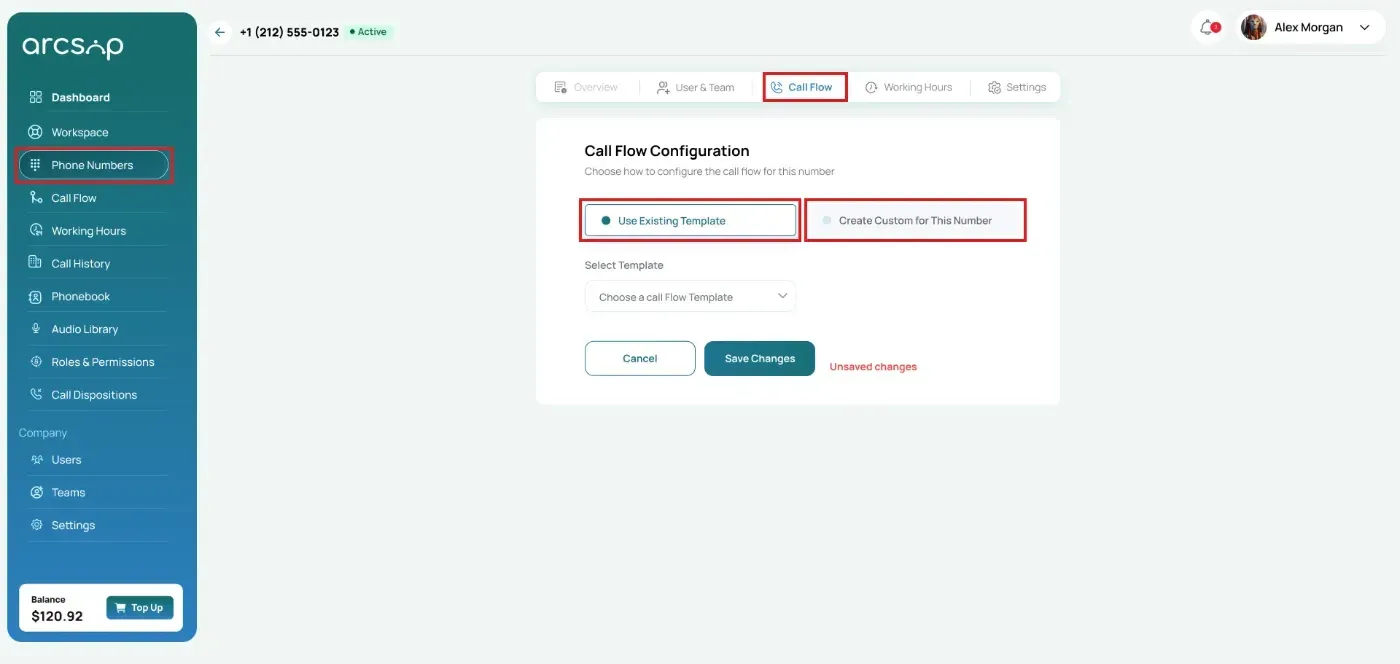Screen dimensions: 1400x664
Task: Click the Audio Library microphone icon
Action: click(x=36, y=329)
